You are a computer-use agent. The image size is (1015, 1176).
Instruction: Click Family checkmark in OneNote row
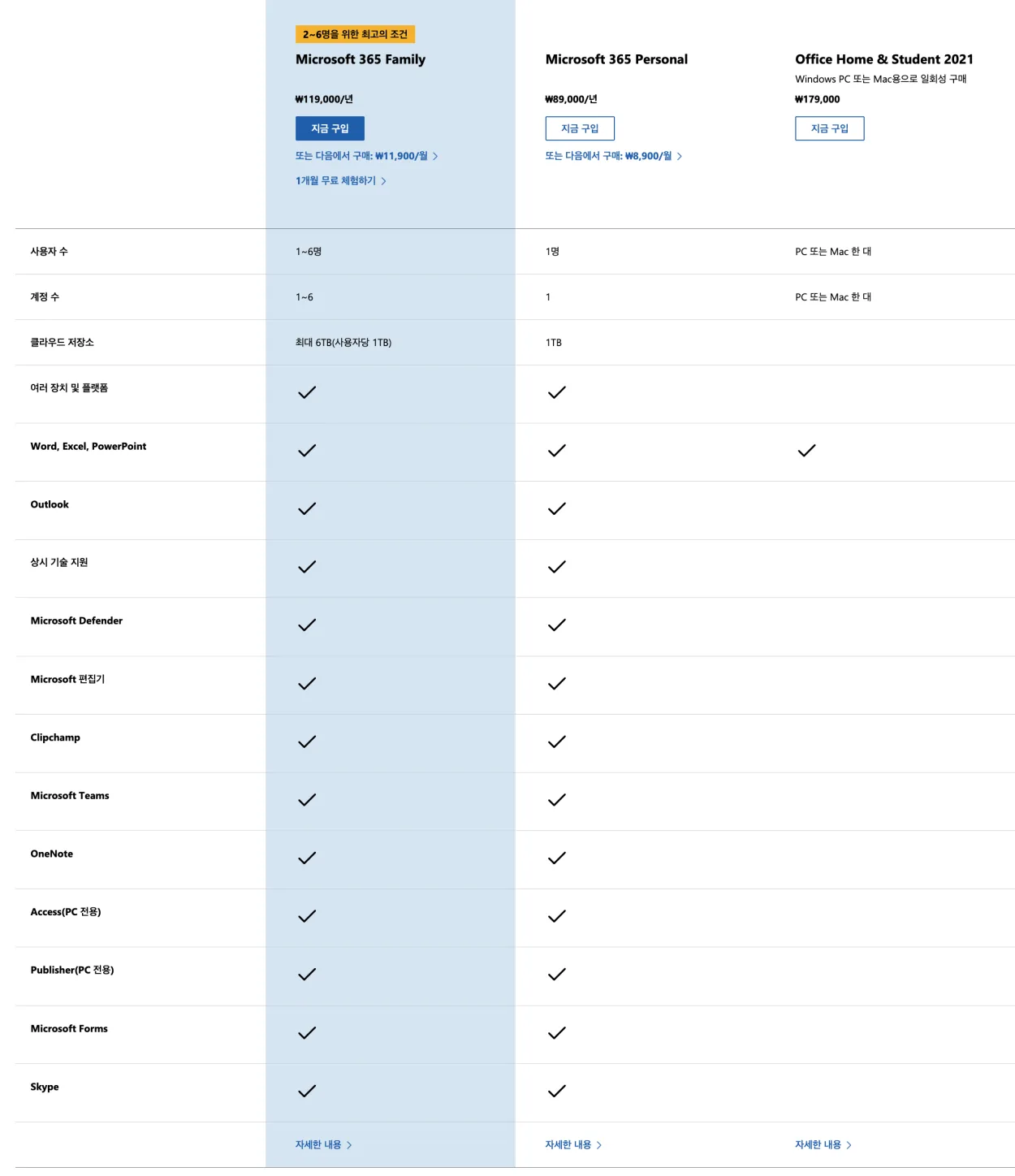pyautogui.click(x=307, y=858)
